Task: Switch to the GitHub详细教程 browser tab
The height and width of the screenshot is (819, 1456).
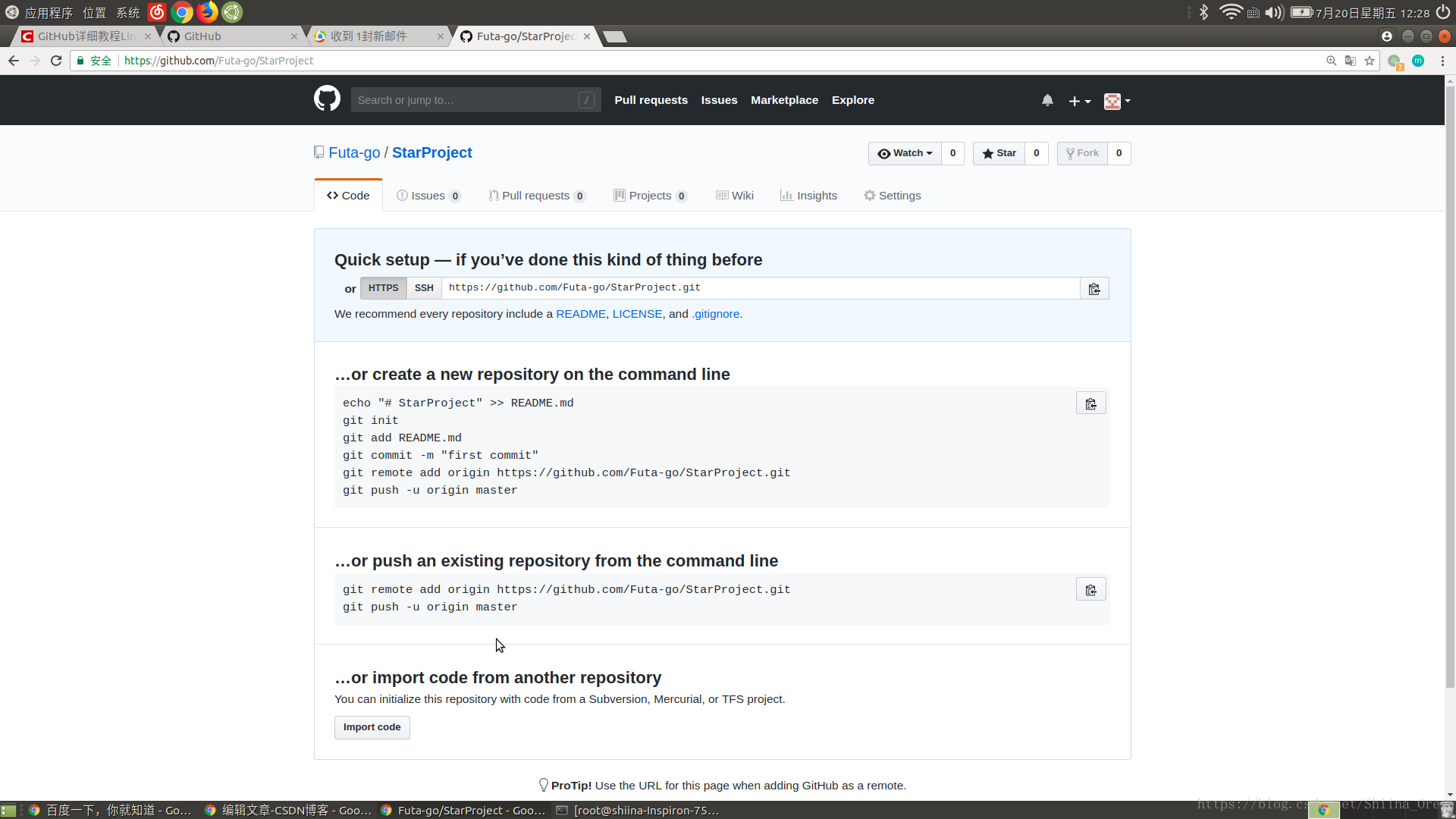Action: coord(85,36)
